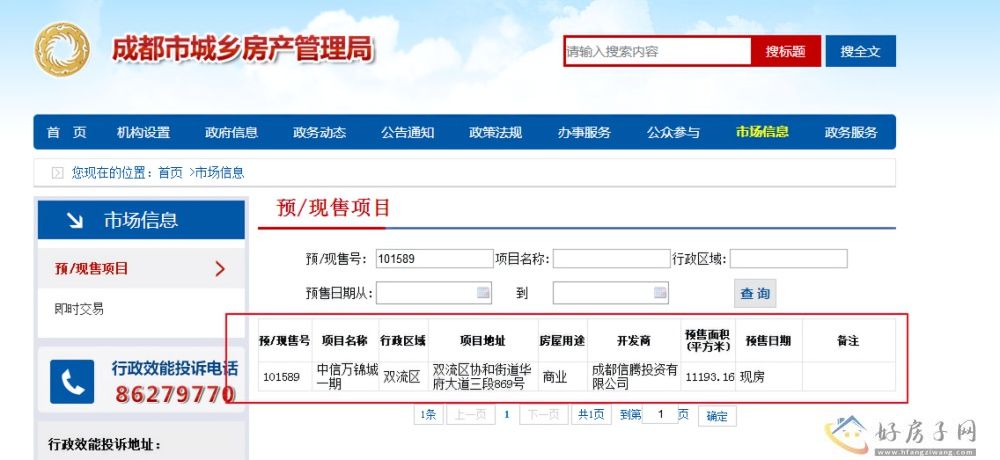Click breadcrumb icon beside current location
This screenshot has height=460, width=1000.
tap(57, 173)
